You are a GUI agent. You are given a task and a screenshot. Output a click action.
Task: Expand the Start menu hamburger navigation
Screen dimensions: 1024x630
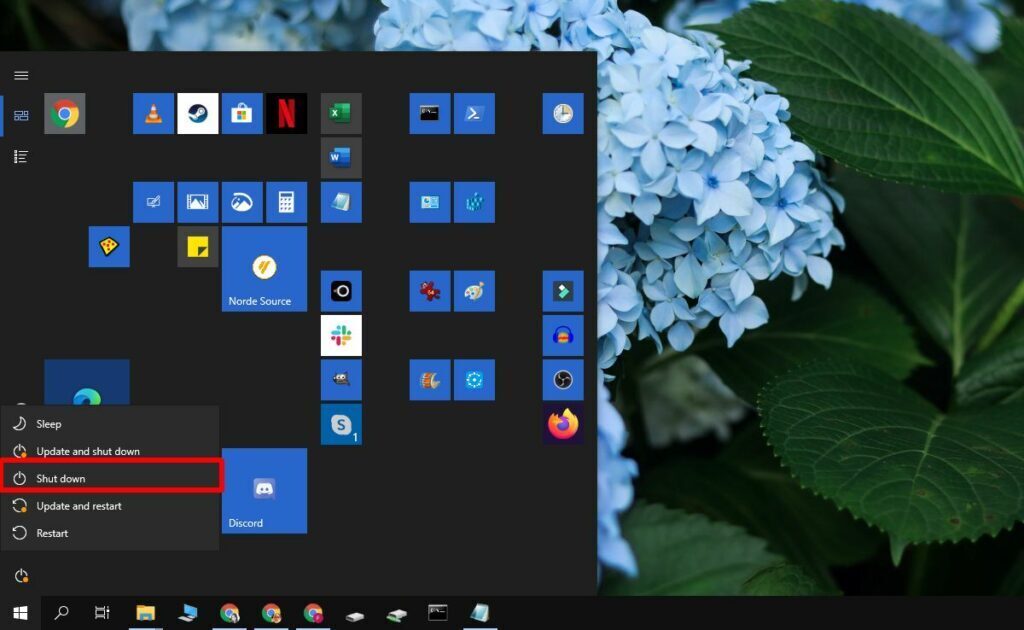[x=21, y=75]
